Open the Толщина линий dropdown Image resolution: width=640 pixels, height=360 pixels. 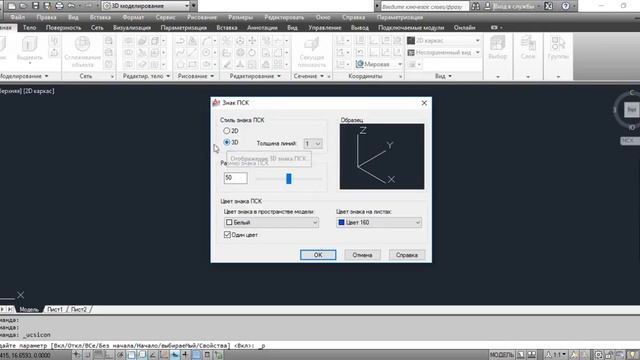(x=313, y=144)
